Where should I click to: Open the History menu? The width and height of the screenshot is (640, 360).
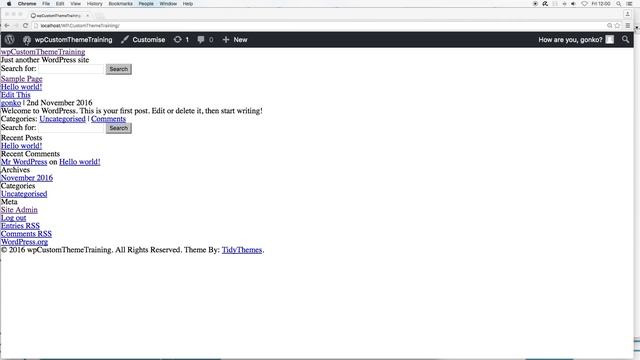[x=95, y=4]
